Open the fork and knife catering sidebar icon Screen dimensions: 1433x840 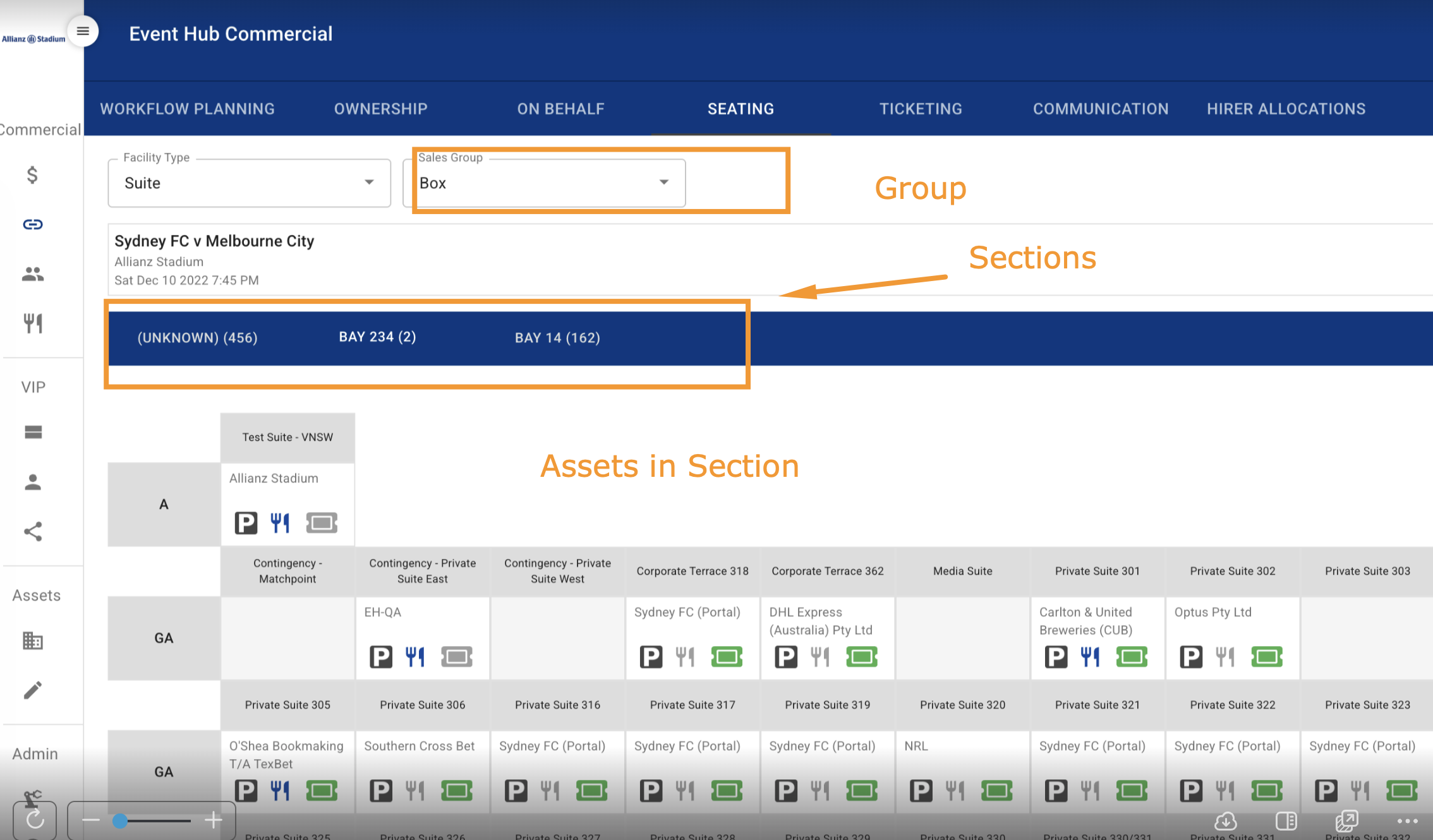(x=33, y=323)
